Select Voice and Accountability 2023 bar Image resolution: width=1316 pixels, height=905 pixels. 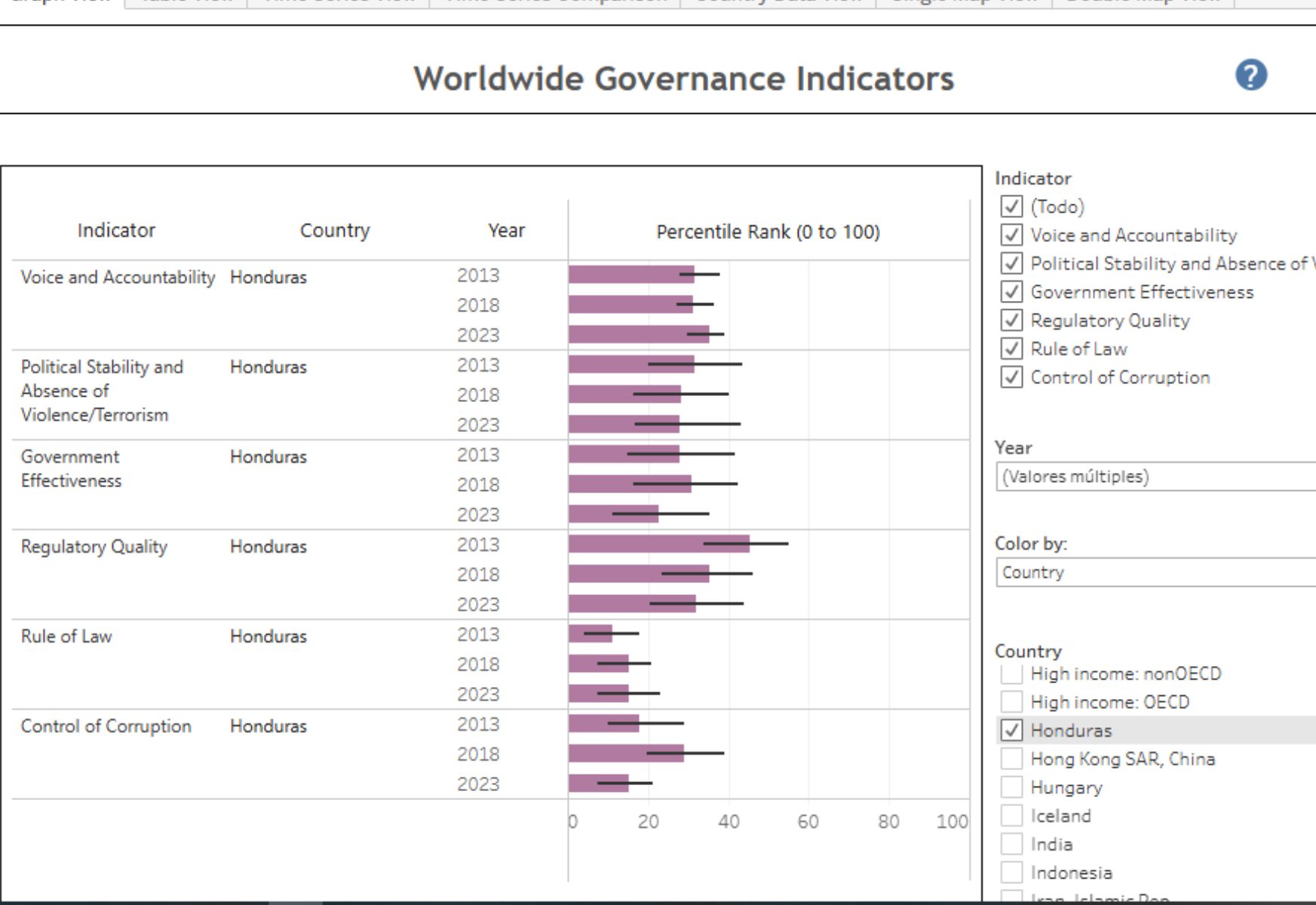pos(639,334)
